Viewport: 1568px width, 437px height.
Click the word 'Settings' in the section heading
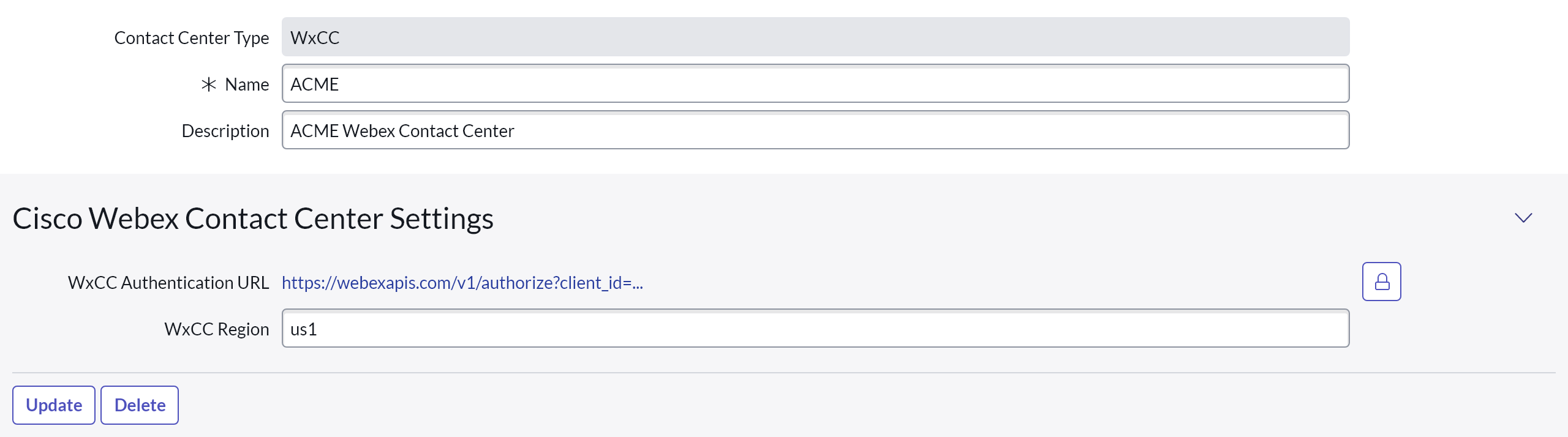coord(441,219)
